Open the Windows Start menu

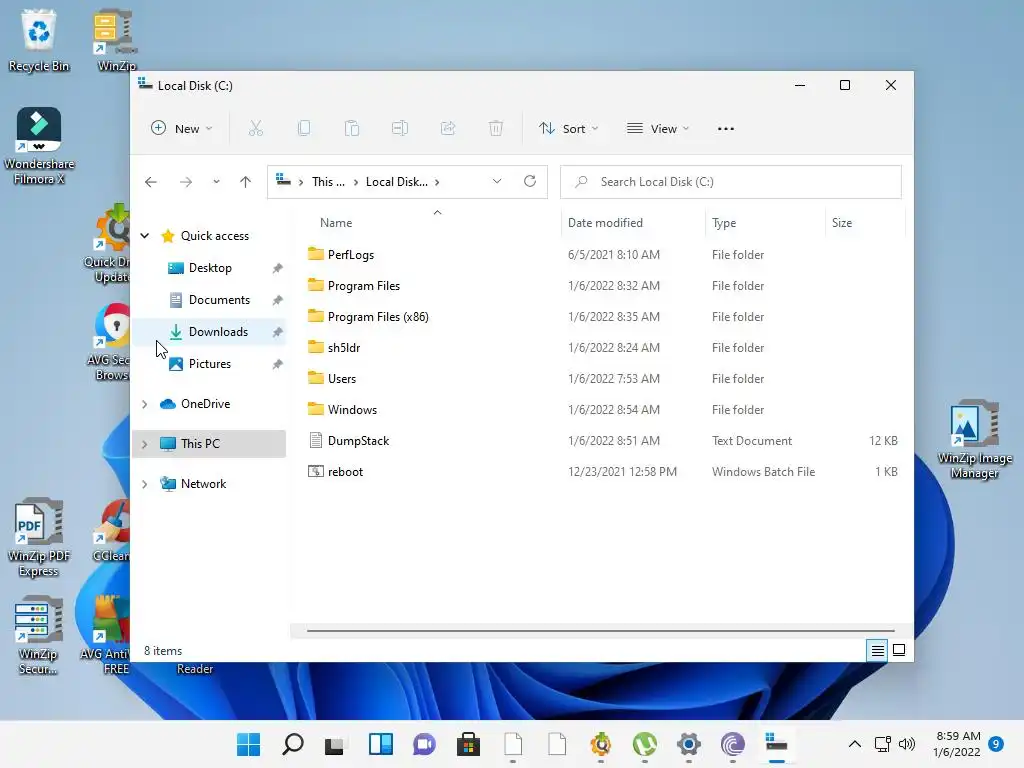pos(248,744)
